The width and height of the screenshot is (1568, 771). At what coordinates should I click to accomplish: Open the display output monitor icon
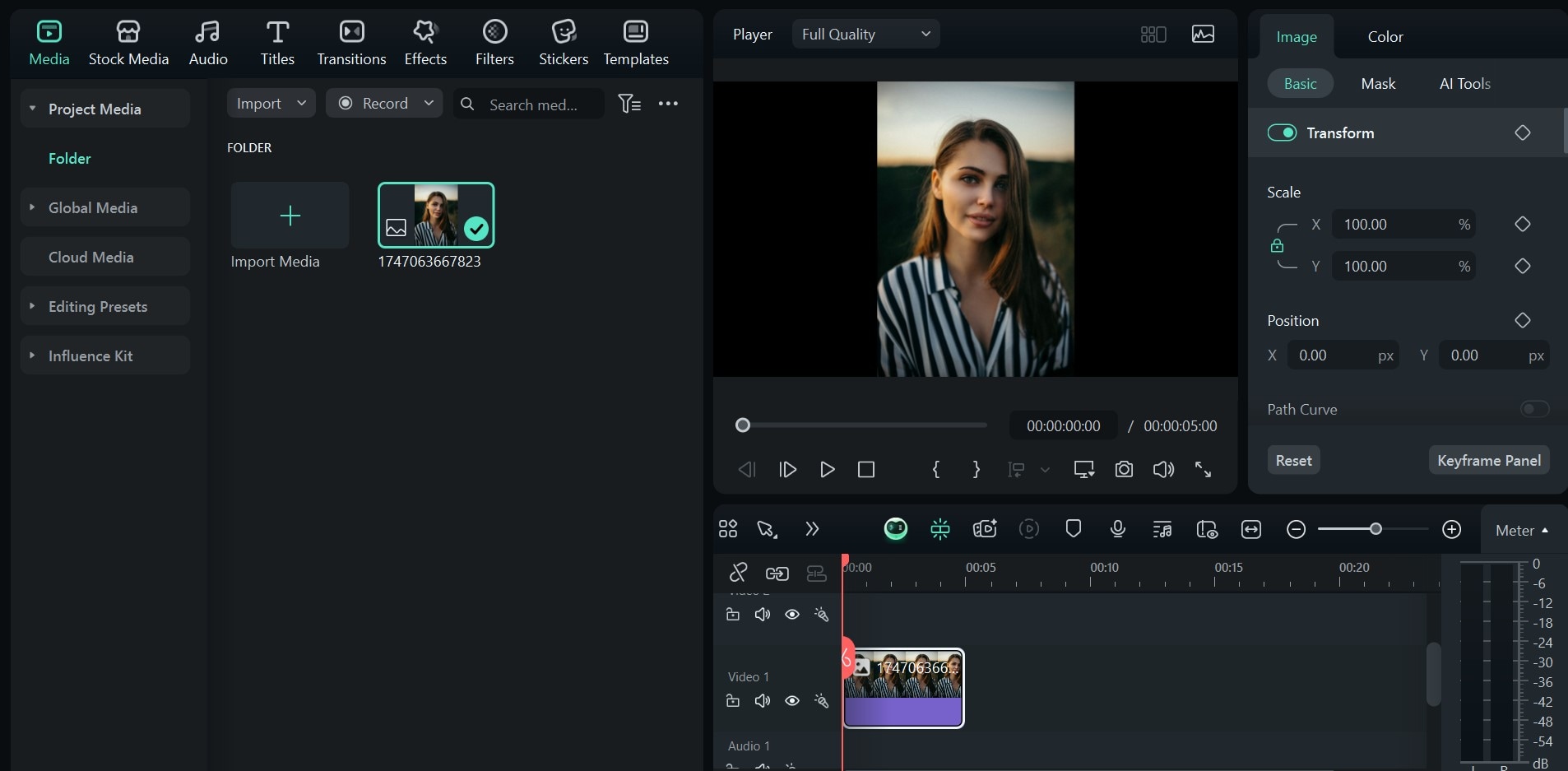(1084, 470)
